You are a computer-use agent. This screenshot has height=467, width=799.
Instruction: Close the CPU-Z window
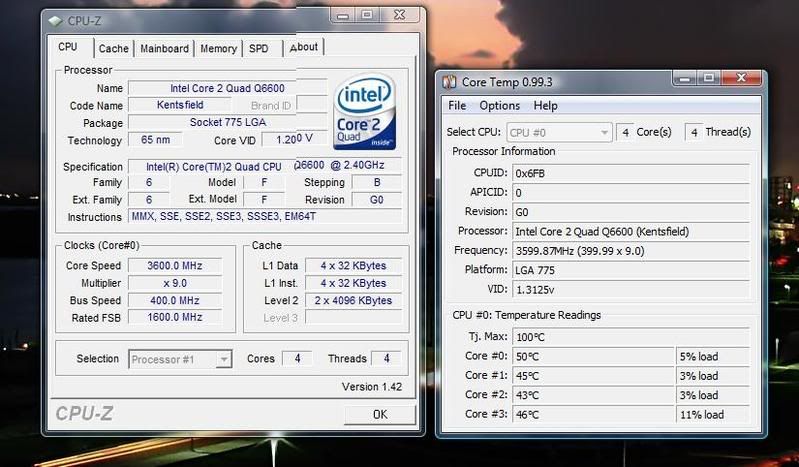coord(400,16)
